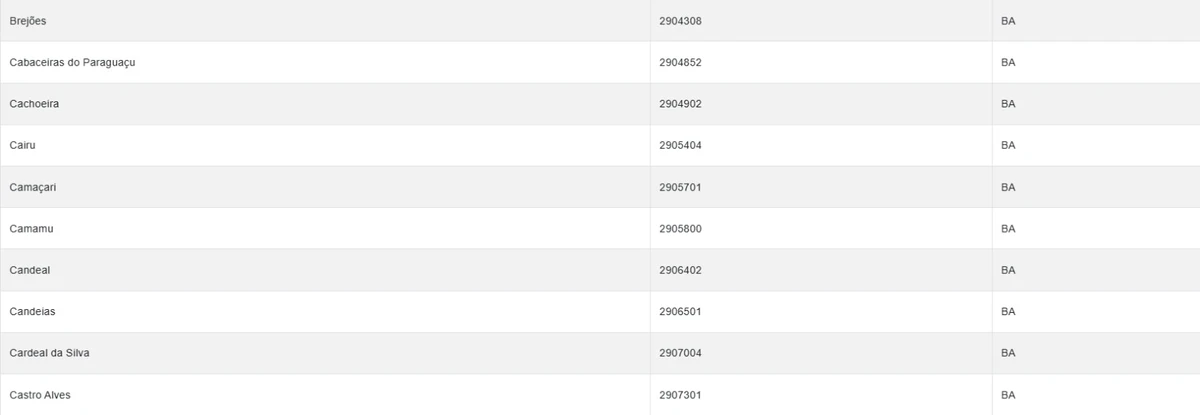
Task: Click code 2905701 for Camaçari
Action: pyautogui.click(x=680, y=187)
